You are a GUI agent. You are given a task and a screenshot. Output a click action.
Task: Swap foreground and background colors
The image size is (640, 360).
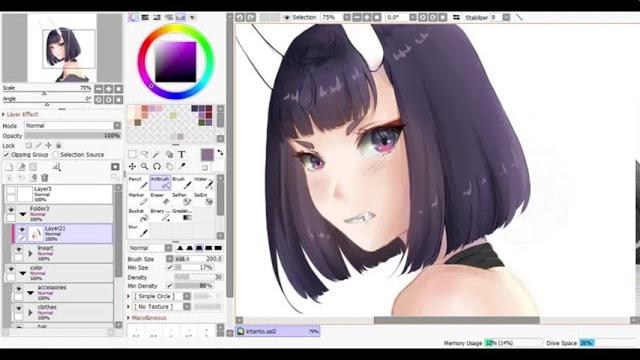(x=220, y=153)
